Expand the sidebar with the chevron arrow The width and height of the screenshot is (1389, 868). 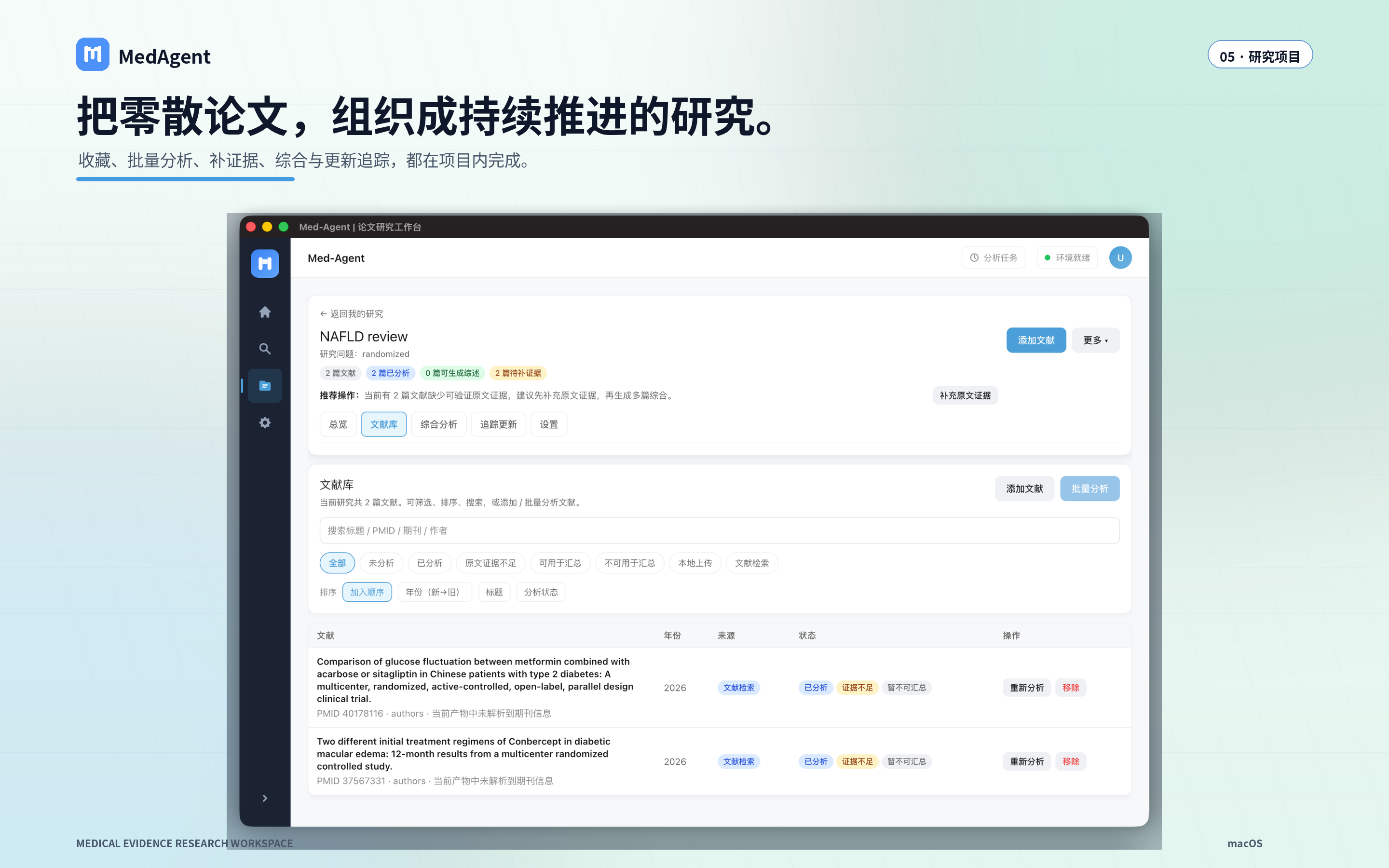265,798
